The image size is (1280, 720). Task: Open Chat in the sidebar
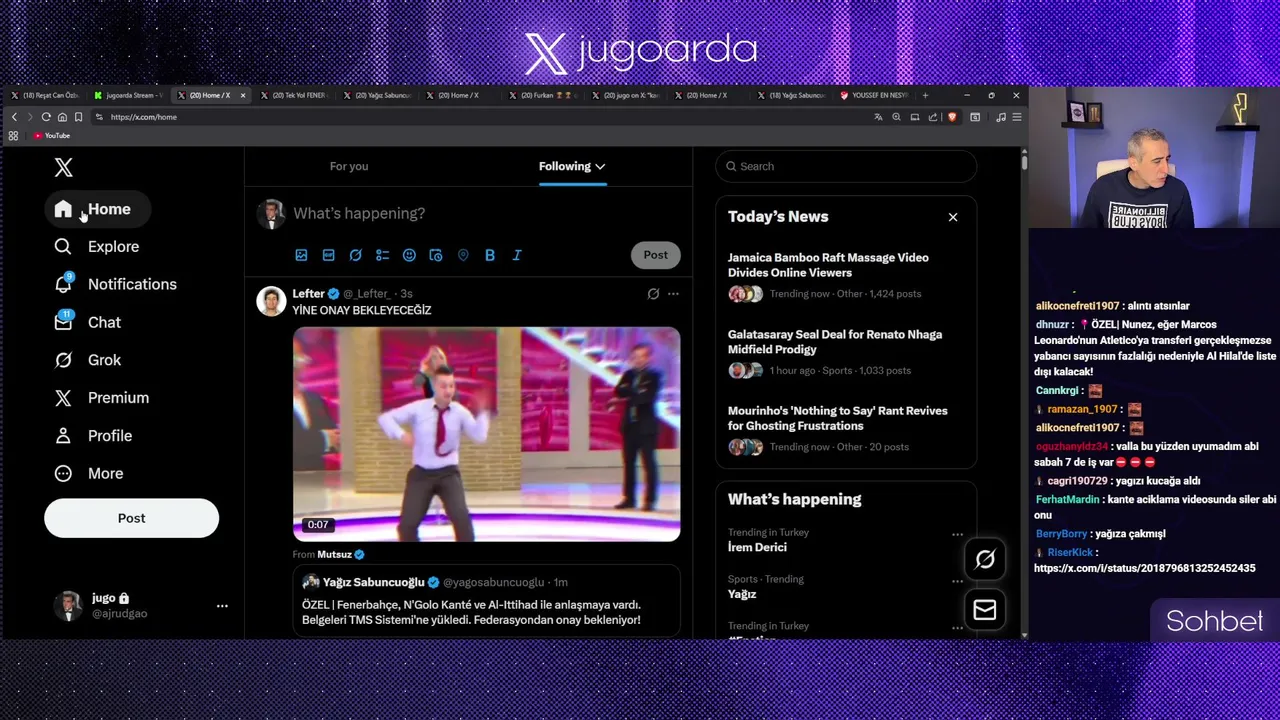[88, 322]
